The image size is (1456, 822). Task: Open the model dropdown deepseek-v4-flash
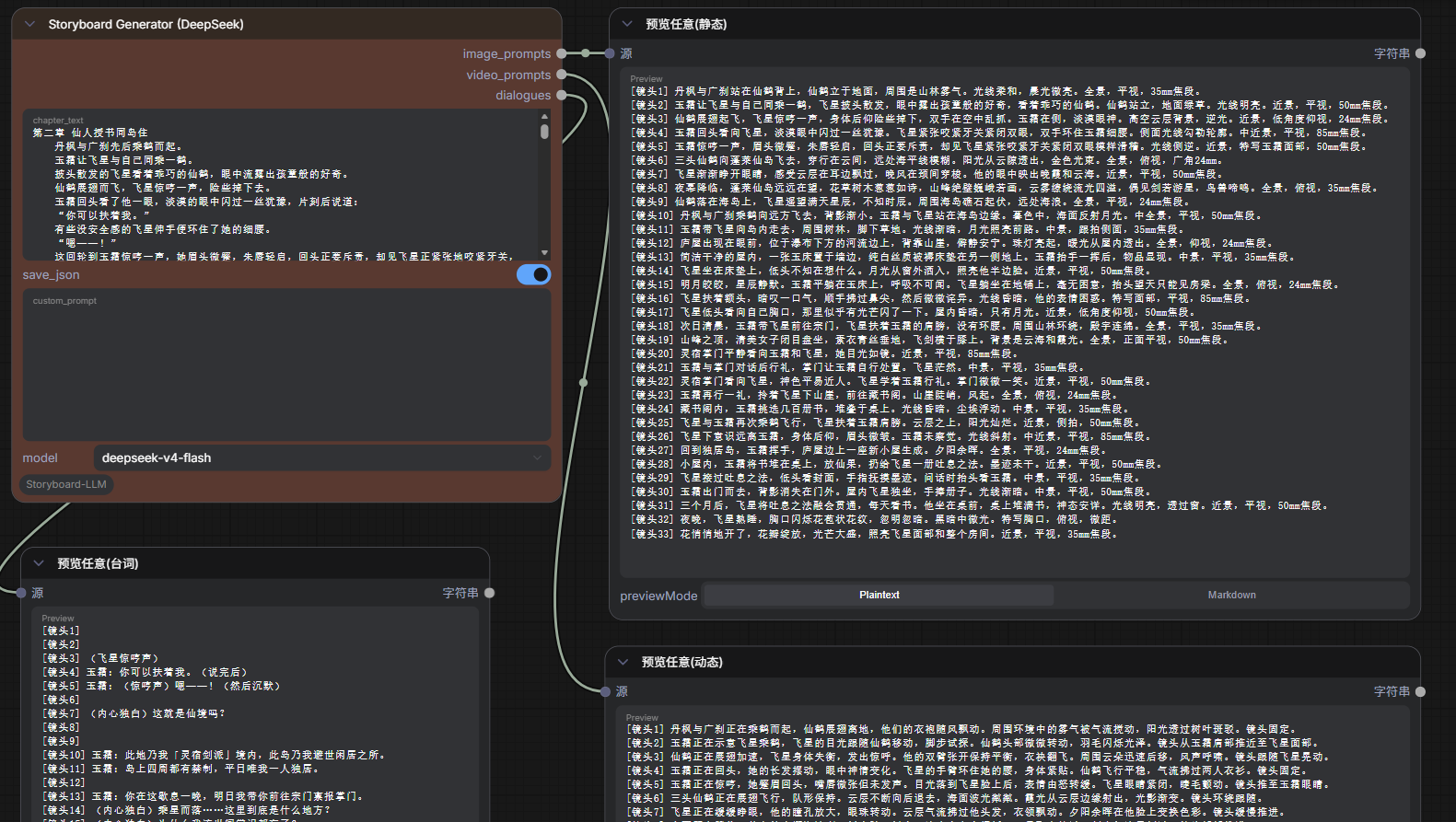(322, 457)
